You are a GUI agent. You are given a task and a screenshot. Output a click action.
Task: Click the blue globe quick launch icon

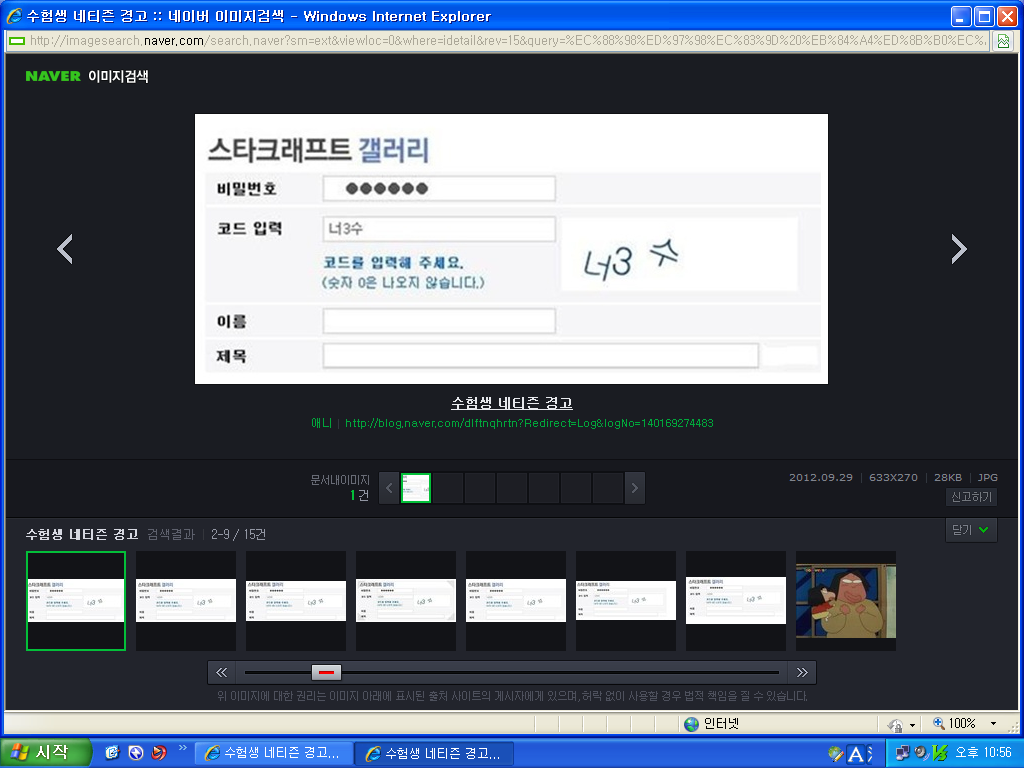[136, 753]
